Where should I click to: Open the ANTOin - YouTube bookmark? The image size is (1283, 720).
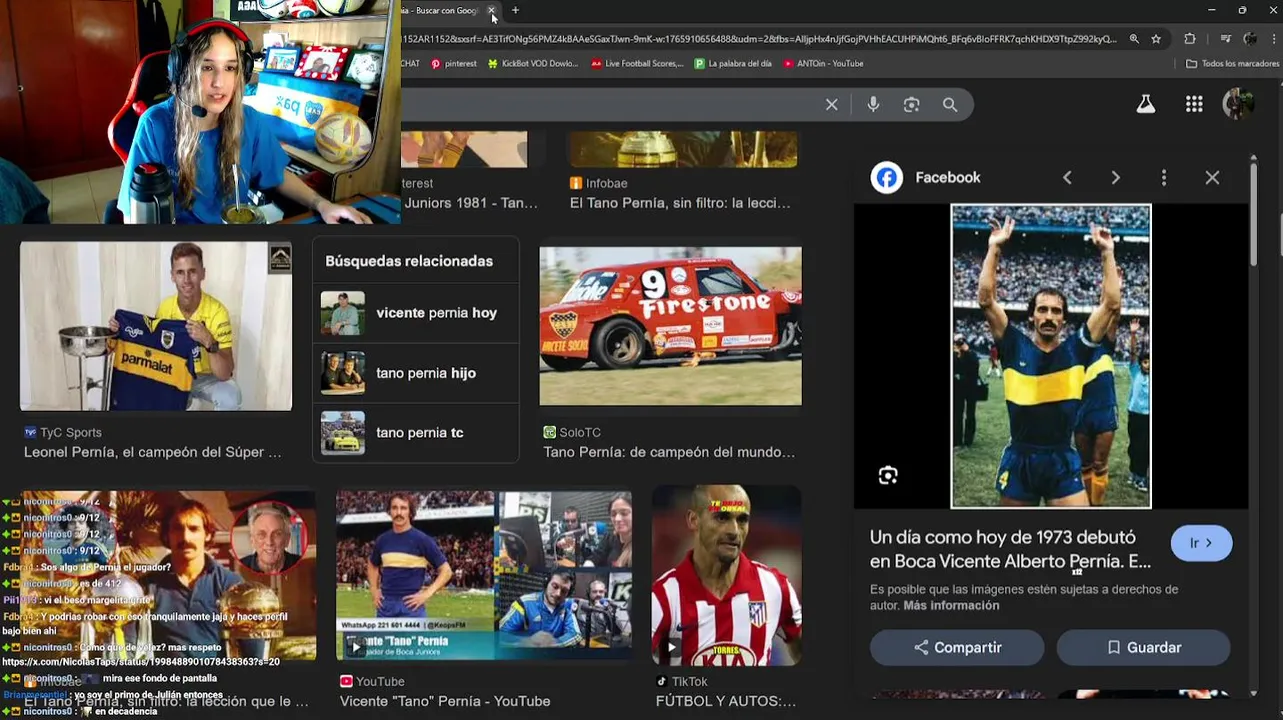click(823, 63)
